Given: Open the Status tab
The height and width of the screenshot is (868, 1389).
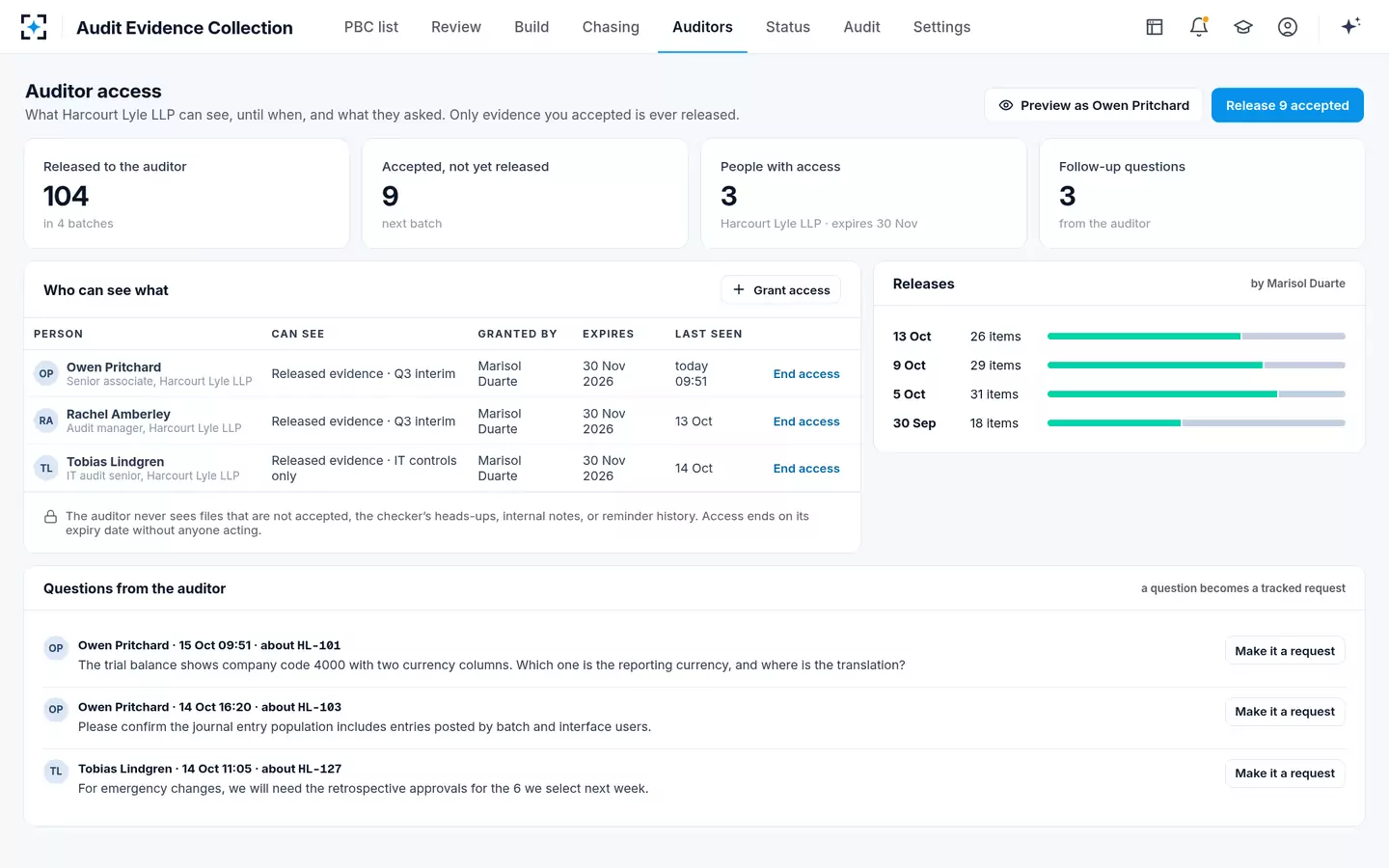Looking at the screenshot, I should tap(788, 27).
